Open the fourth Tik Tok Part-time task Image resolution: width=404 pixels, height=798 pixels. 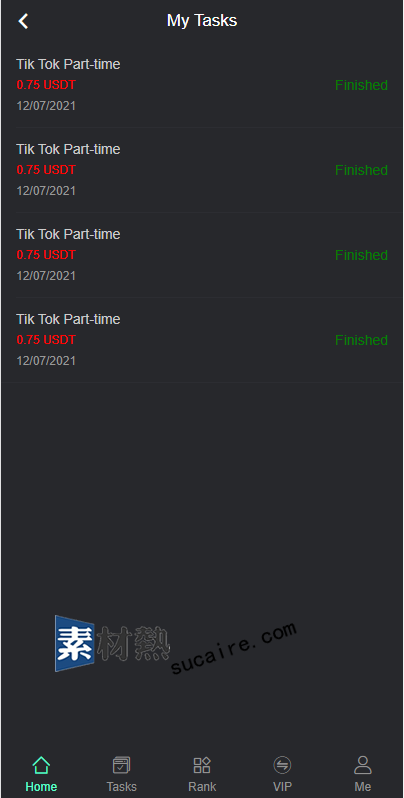click(202, 340)
